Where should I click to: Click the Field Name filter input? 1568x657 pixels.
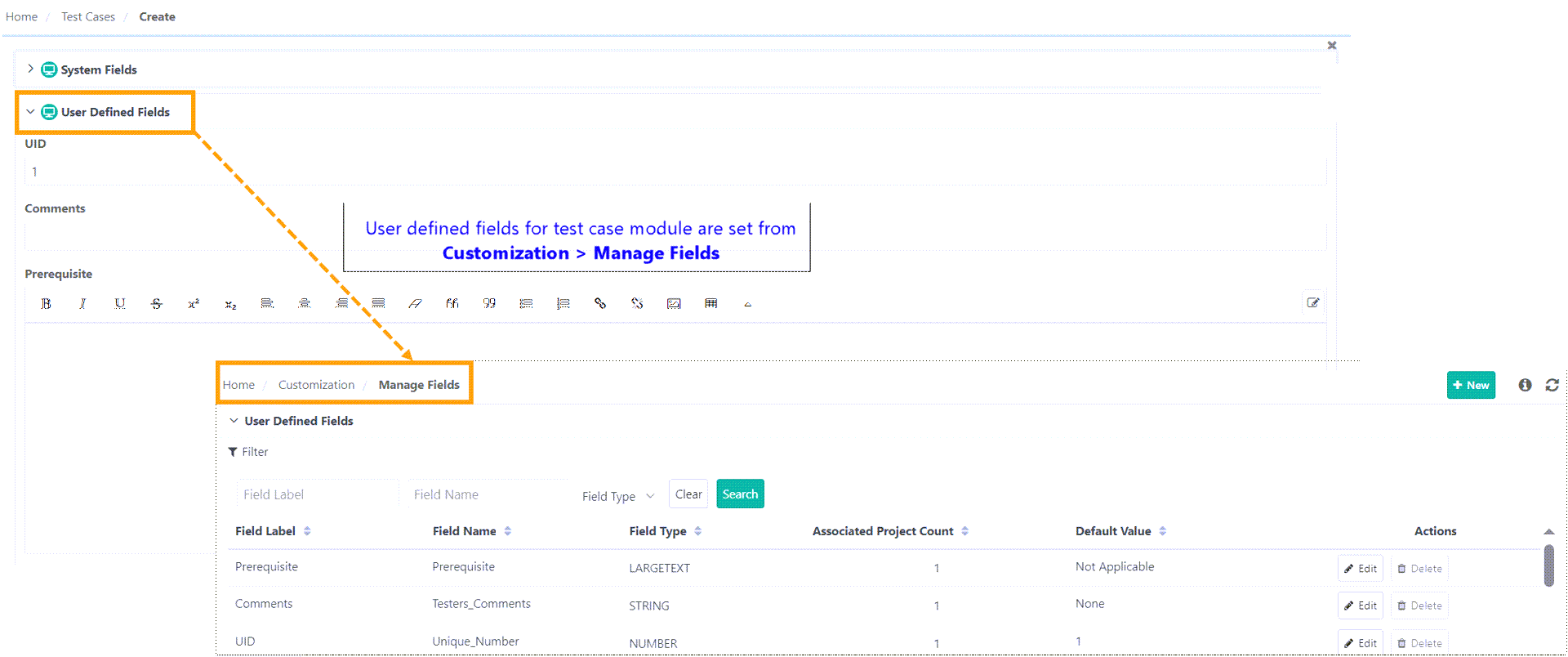[x=488, y=494]
